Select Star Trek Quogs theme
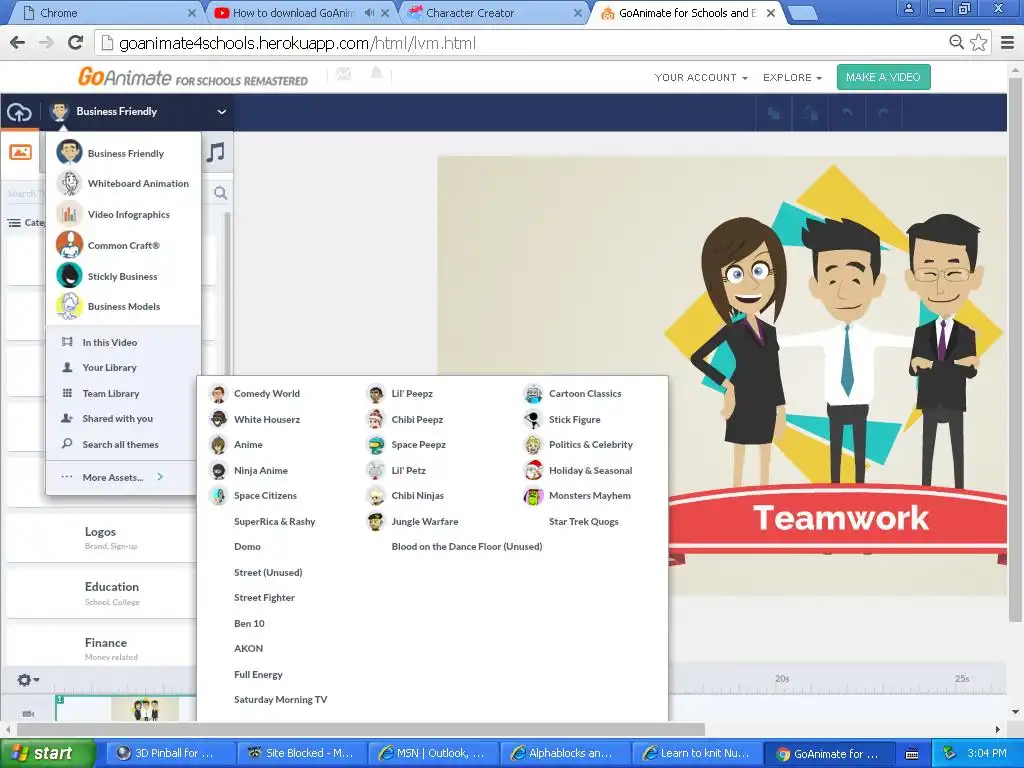 coord(583,521)
